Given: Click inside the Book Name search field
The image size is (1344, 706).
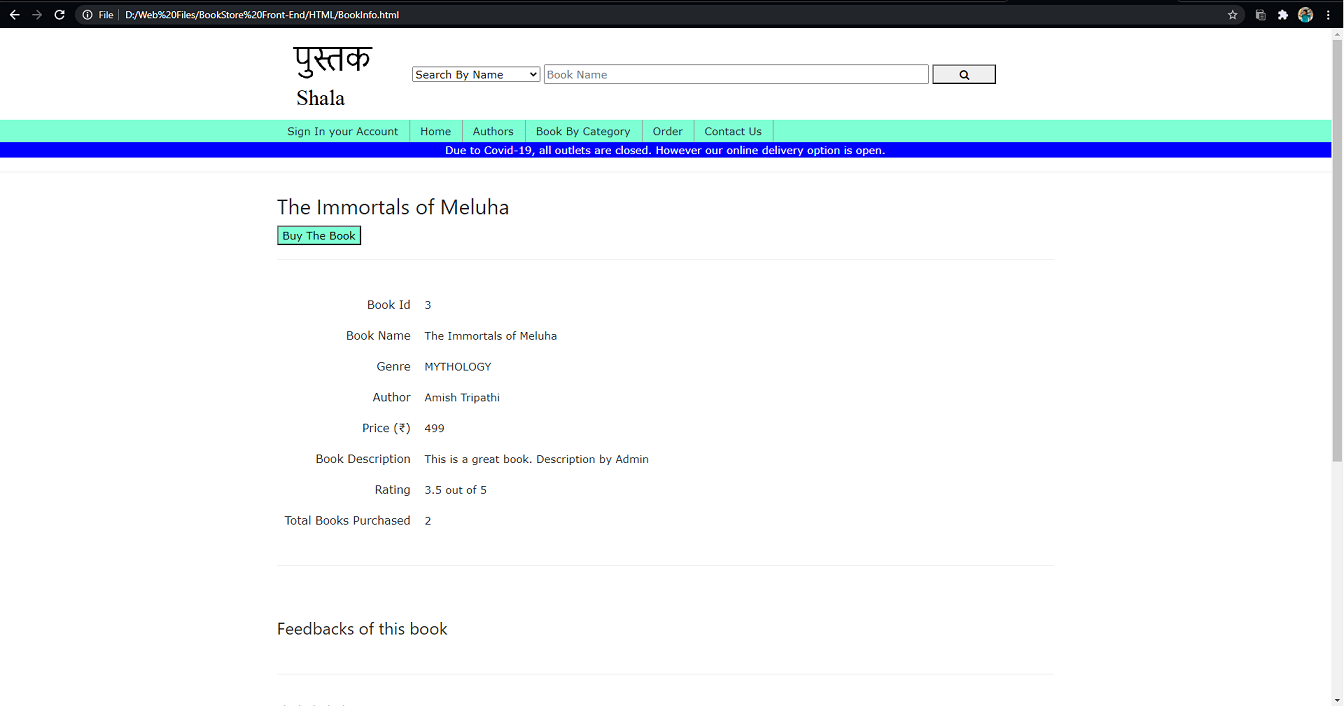Looking at the screenshot, I should point(735,73).
